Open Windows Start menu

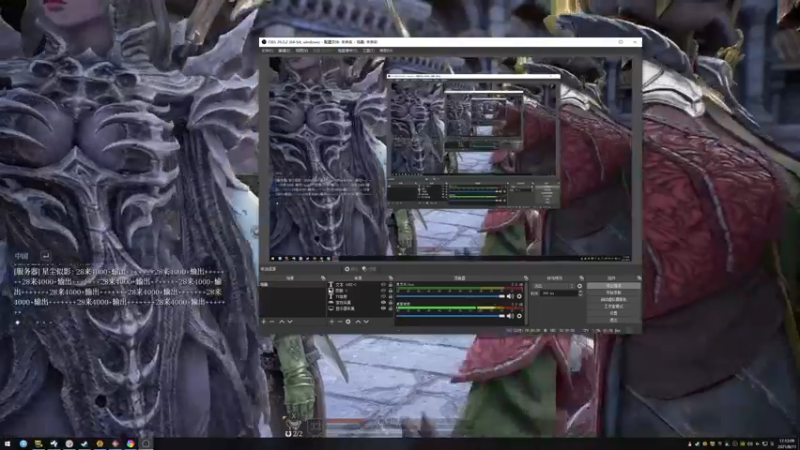pos(7,444)
